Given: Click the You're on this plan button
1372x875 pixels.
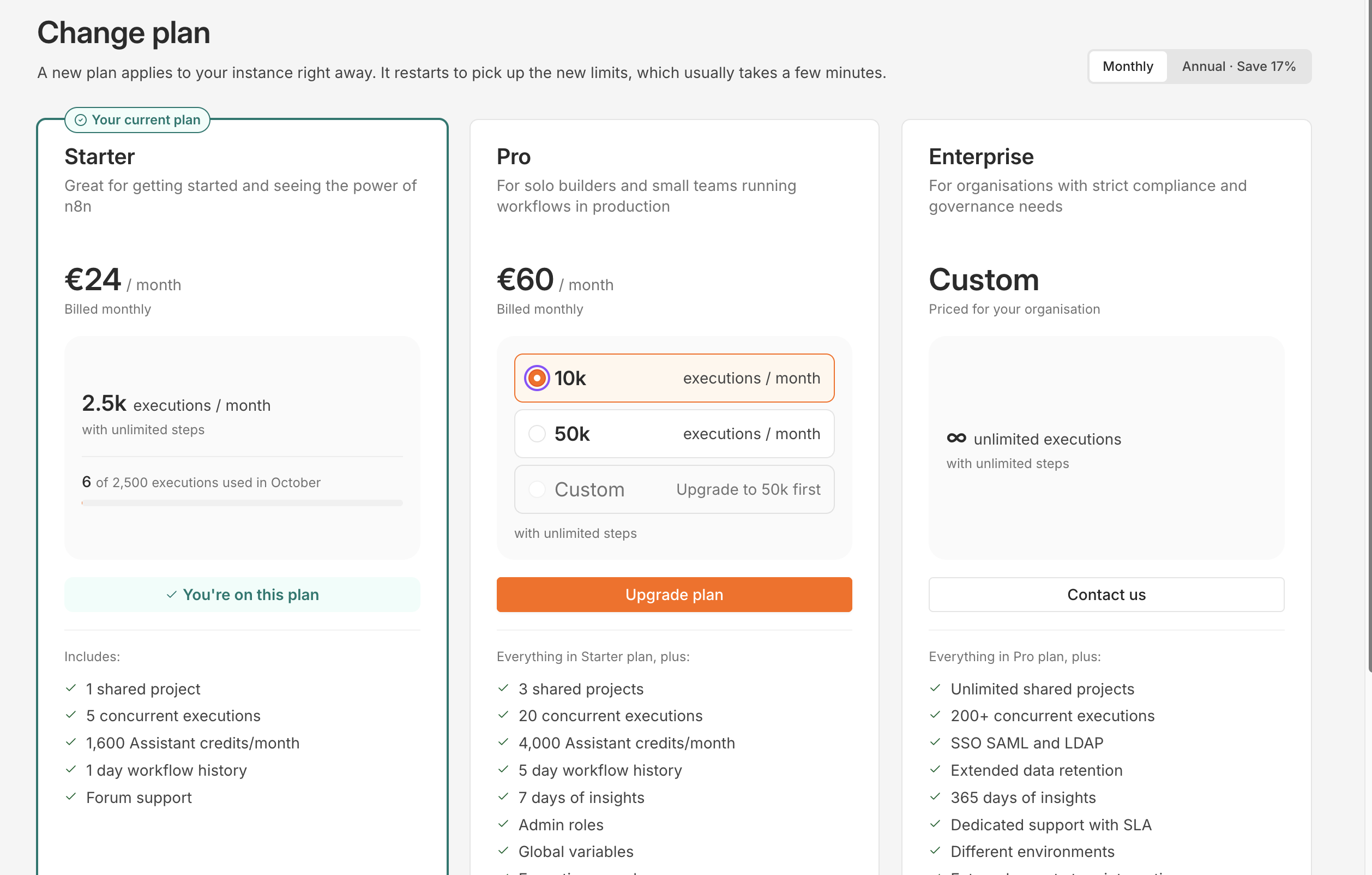Looking at the screenshot, I should pyautogui.click(x=242, y=595).
